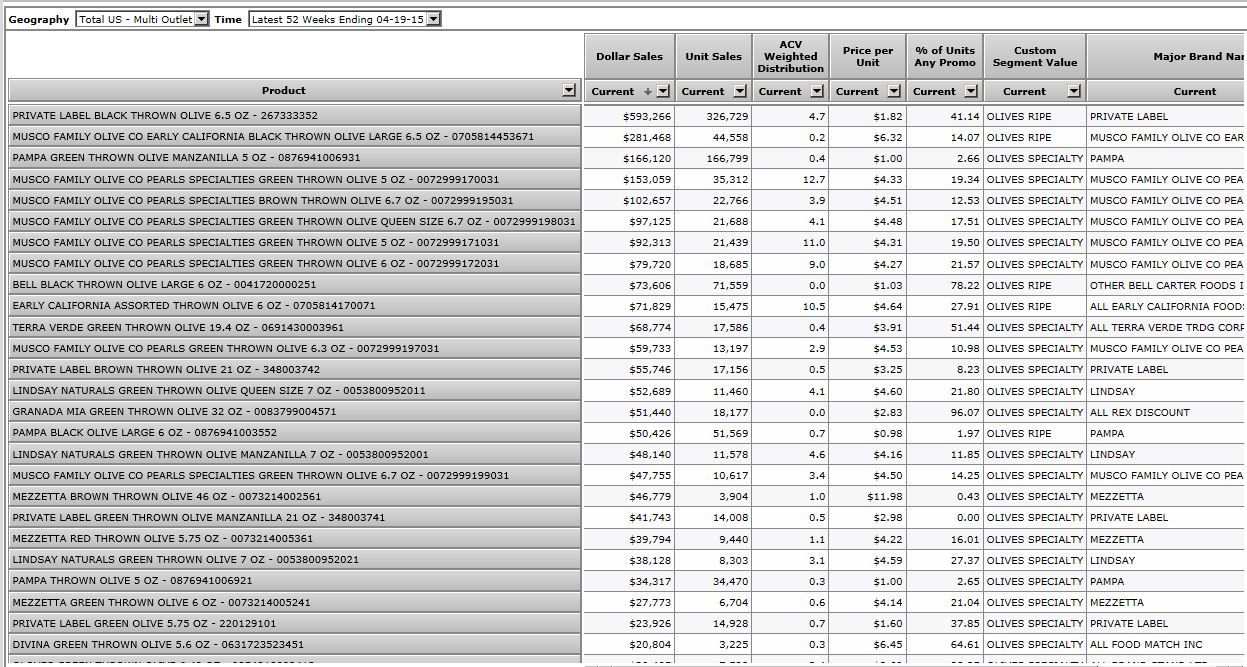This screenshot has width=1247, height=667.
Task: Open the Geography dropdown
Action: click(201, 19)
